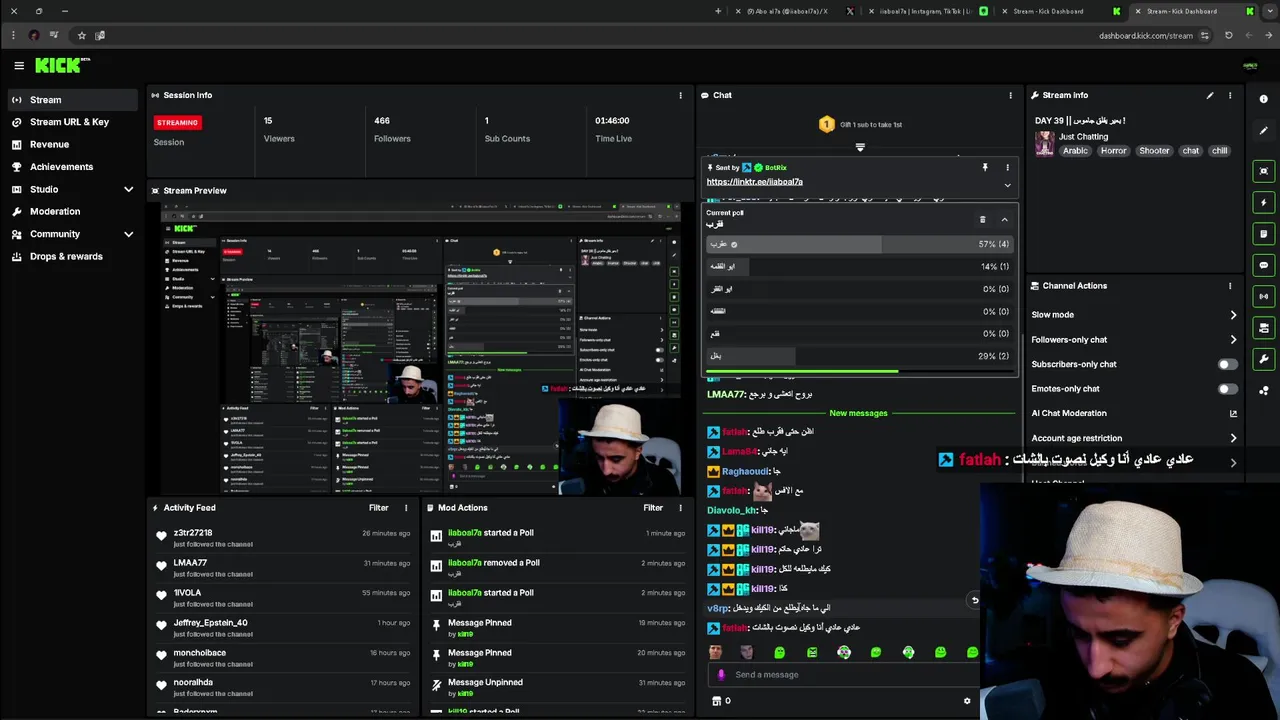Screen dimensions: 1280x720
Task: Open the hamburger menu next to Kick logo
Action: [x=19, y=65]
